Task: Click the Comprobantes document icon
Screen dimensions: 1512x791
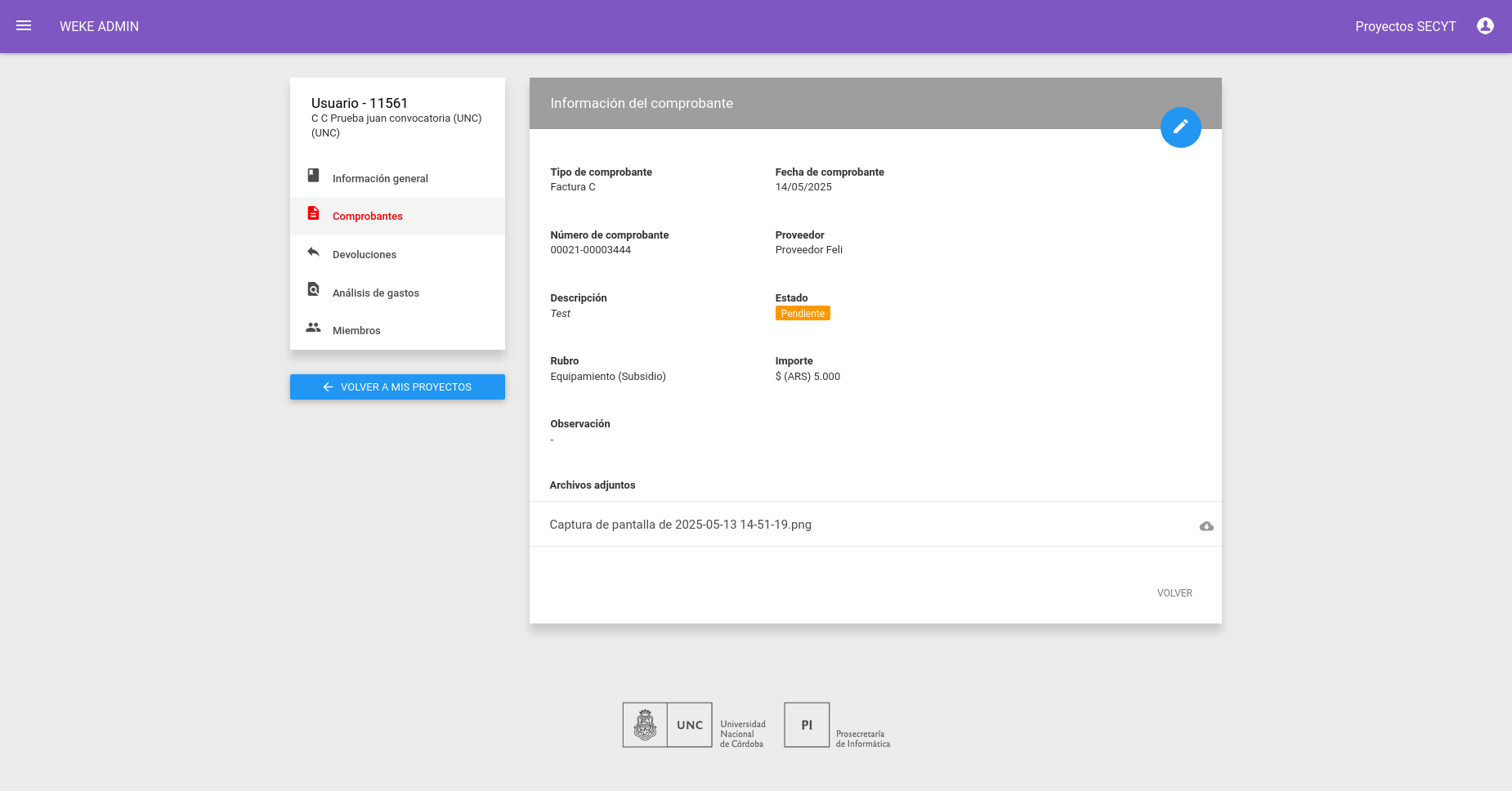Action: [x=313, y=213]
